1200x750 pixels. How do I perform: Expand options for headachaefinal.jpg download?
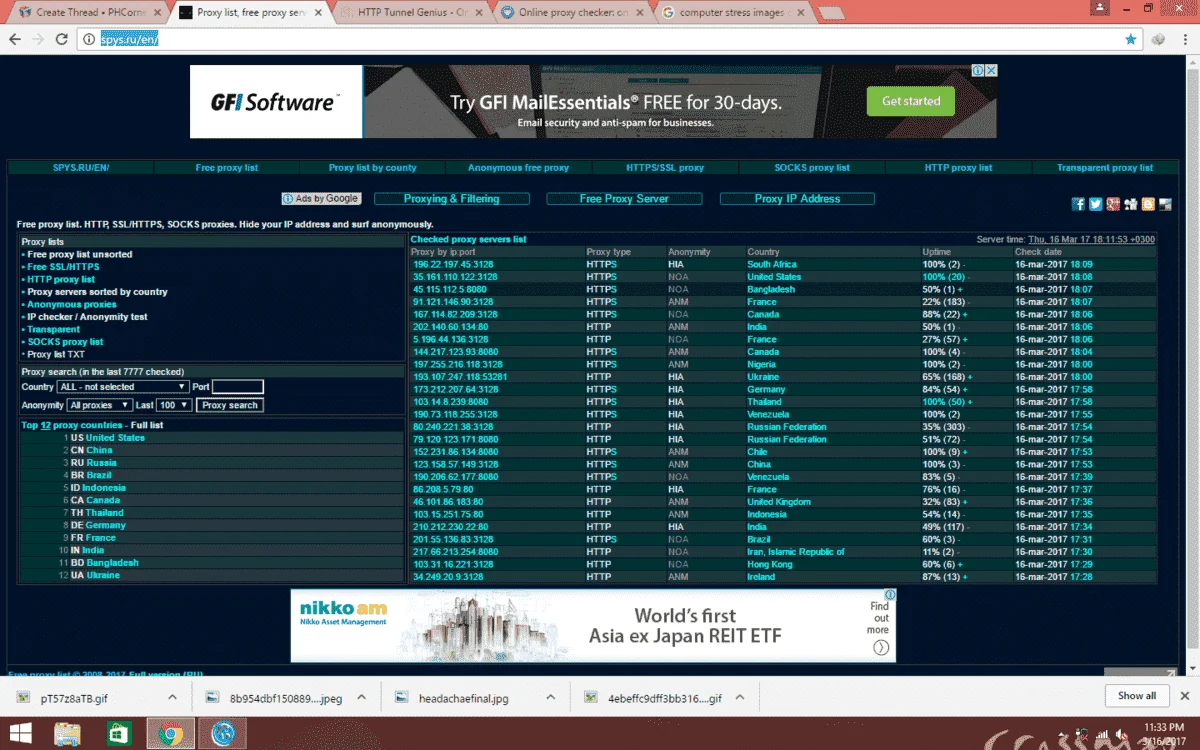[552, 698]
